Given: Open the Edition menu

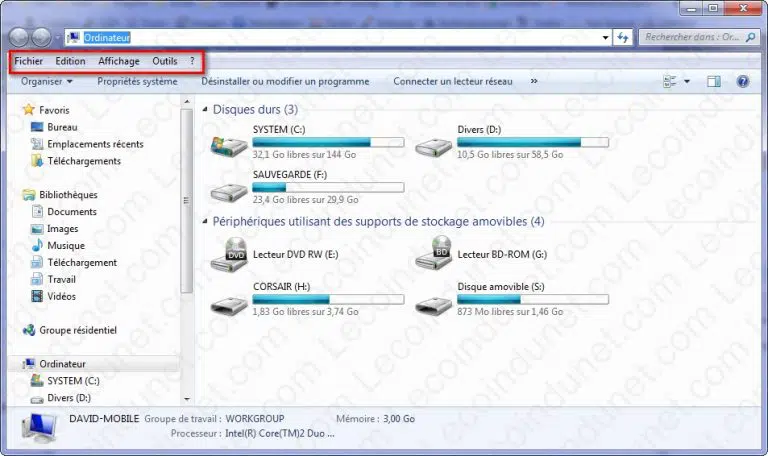Looking at the screenshot, I should click(x=70, y=61).
